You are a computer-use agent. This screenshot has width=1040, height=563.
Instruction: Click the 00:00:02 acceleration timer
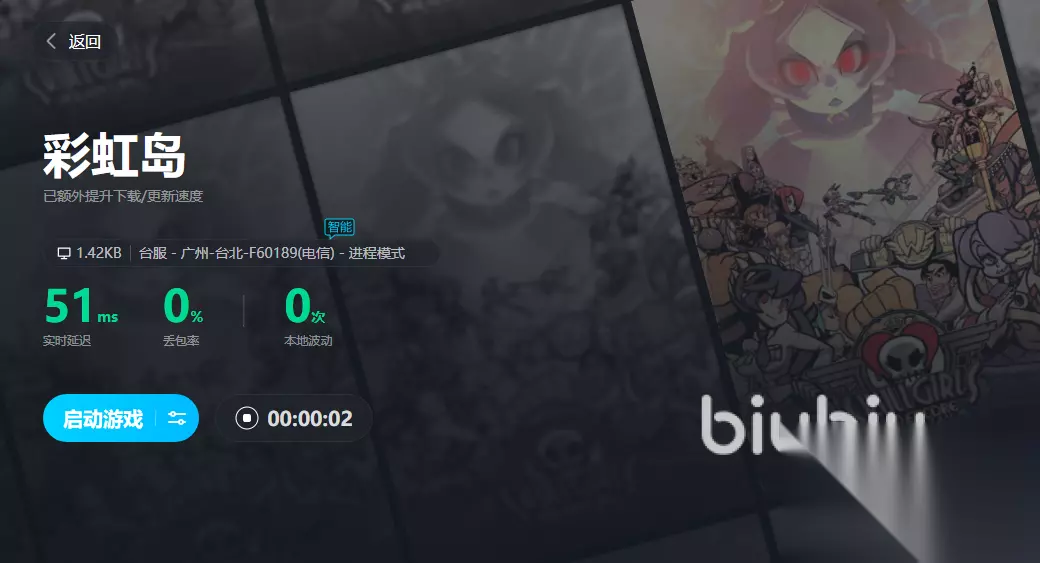pos(310,418)
